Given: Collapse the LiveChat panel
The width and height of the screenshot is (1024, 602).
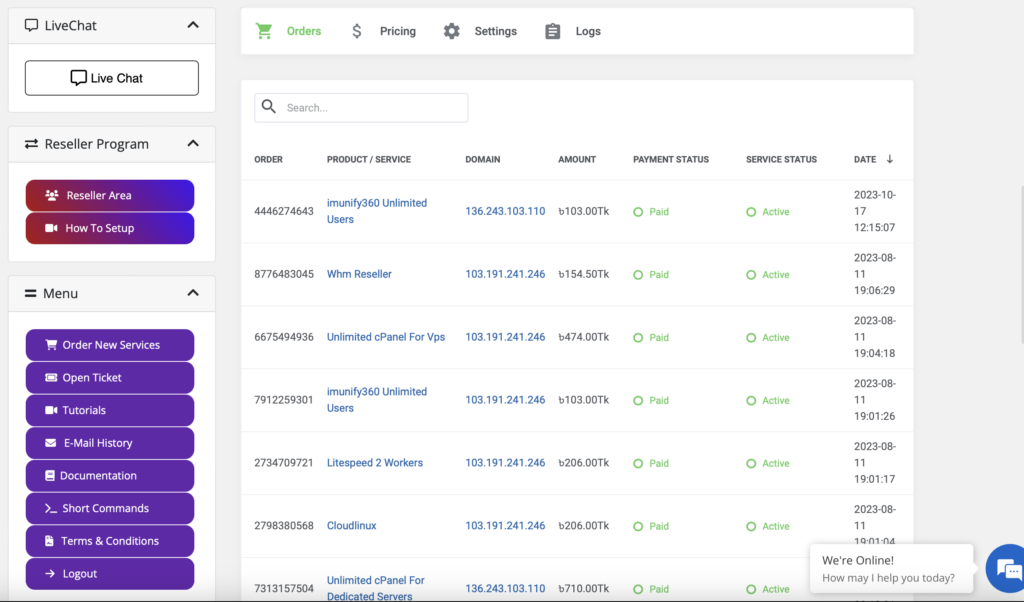Looking at the screenshot, I should click(x=193, y=25).
